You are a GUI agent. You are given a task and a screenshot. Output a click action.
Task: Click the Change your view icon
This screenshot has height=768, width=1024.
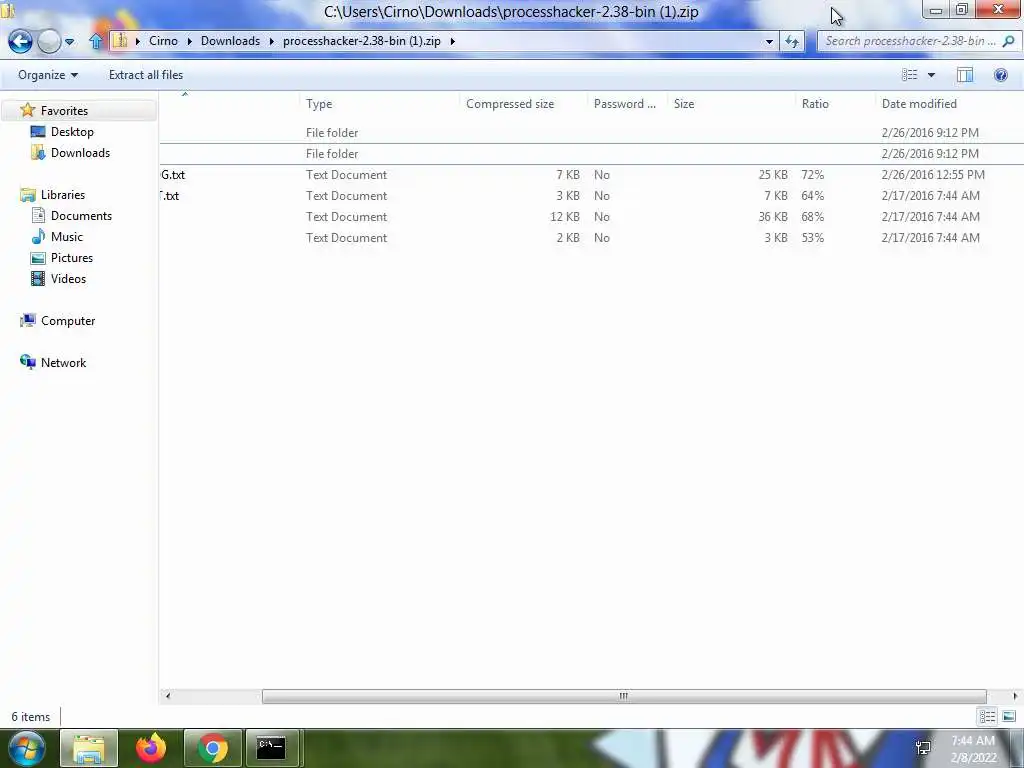[x=910, y=75]
